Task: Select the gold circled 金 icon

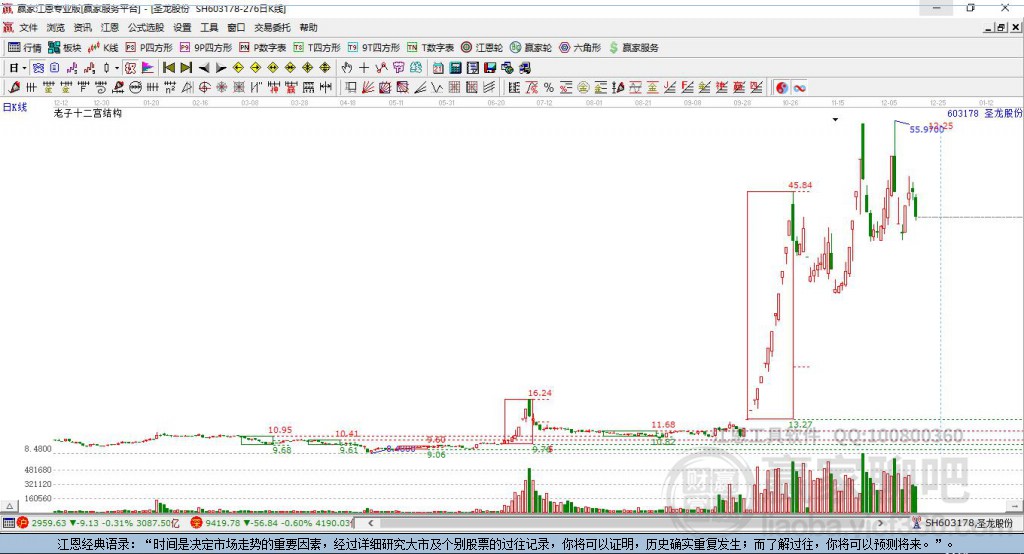Action: tap(583, 88)
